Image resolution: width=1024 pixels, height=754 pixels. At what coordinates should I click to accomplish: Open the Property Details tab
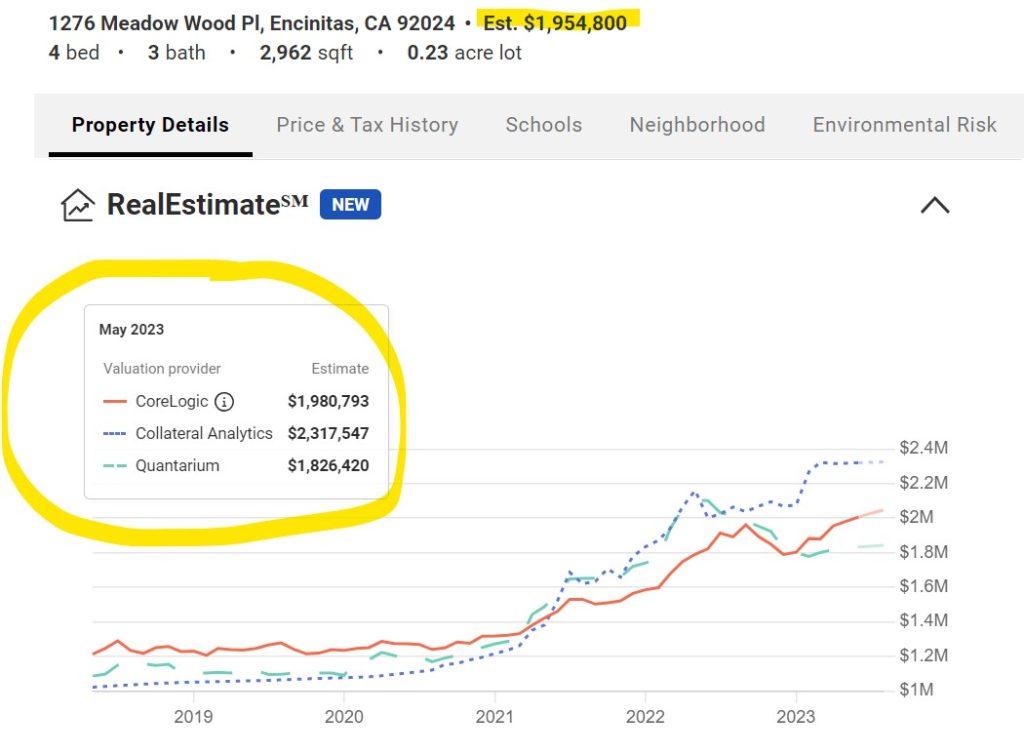[150, 125]
